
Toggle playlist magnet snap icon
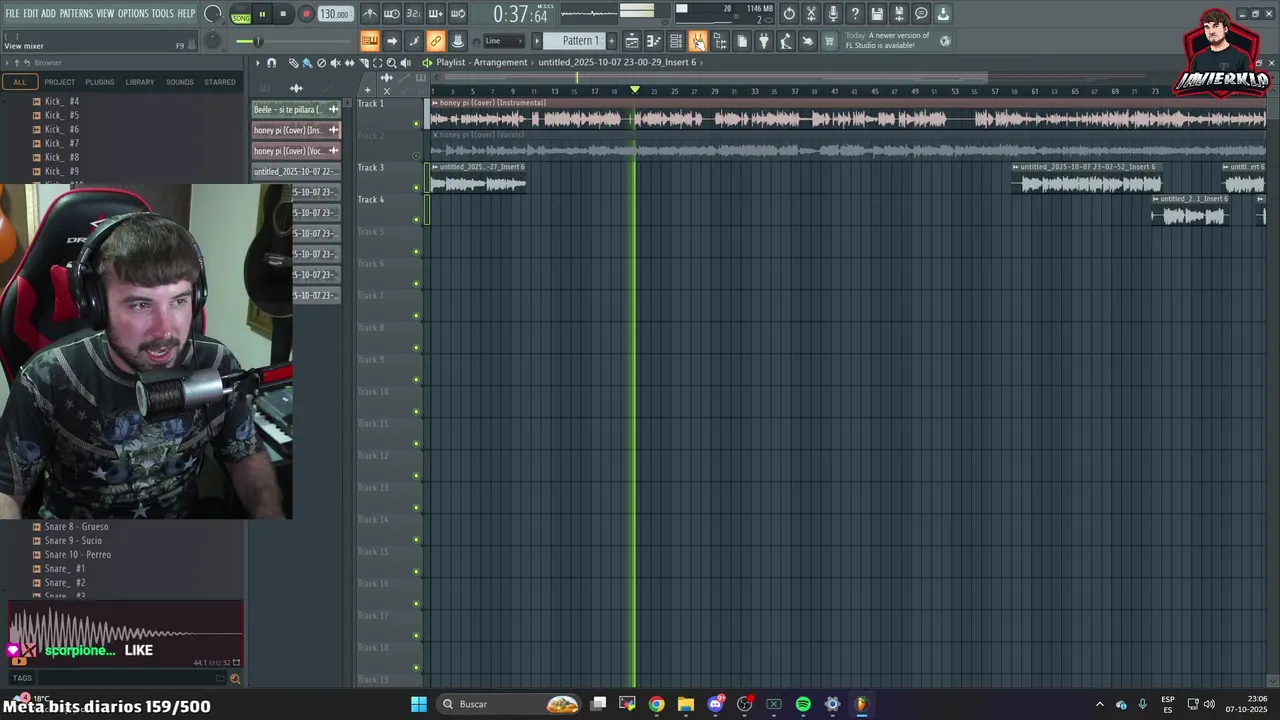click(x=271, y=62)
